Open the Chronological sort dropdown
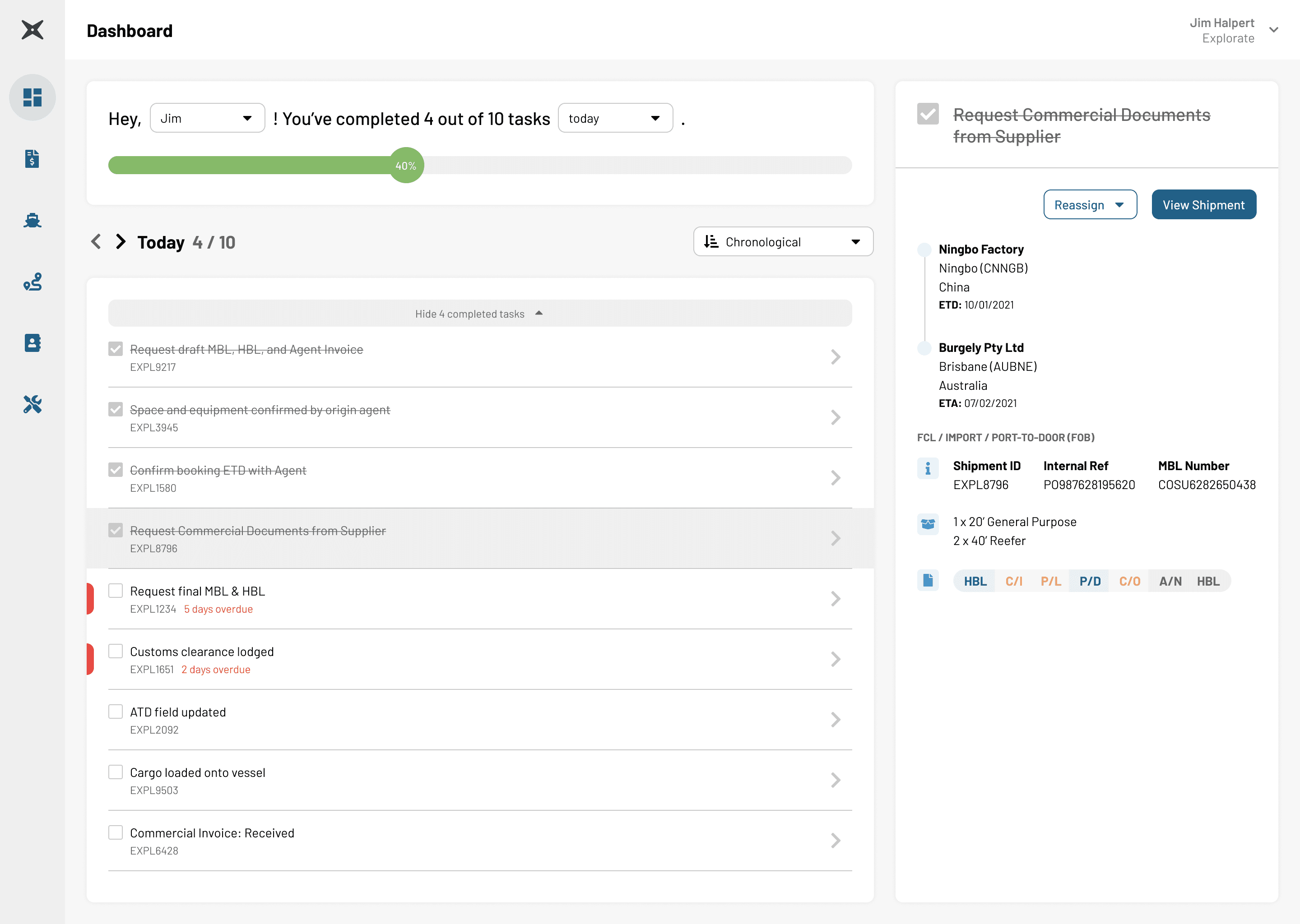 pyautogui.click(x=783, y=242)
